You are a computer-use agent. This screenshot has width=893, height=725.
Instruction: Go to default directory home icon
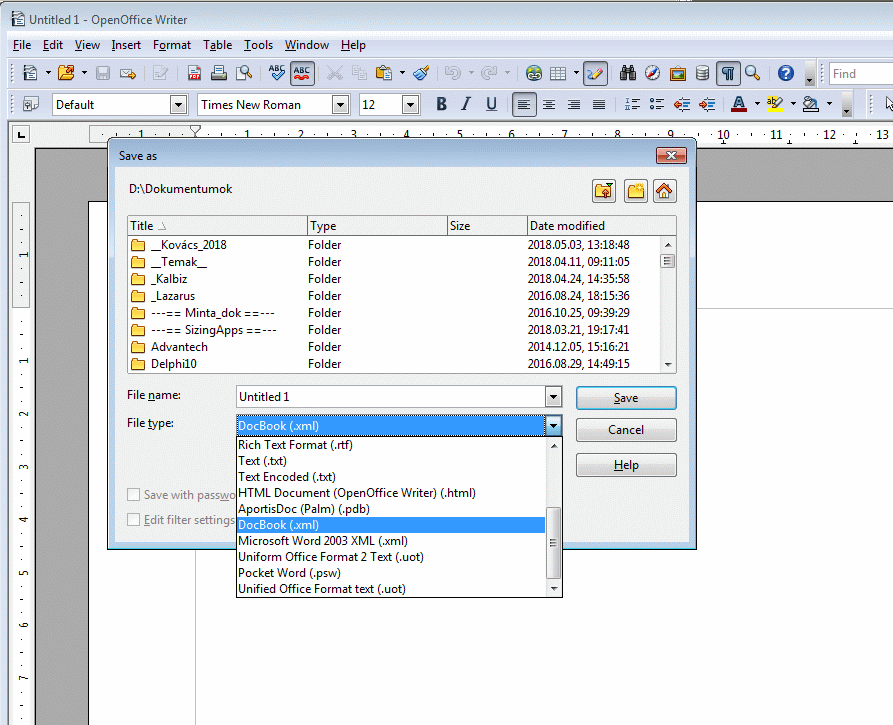click(x=664, y=191)
